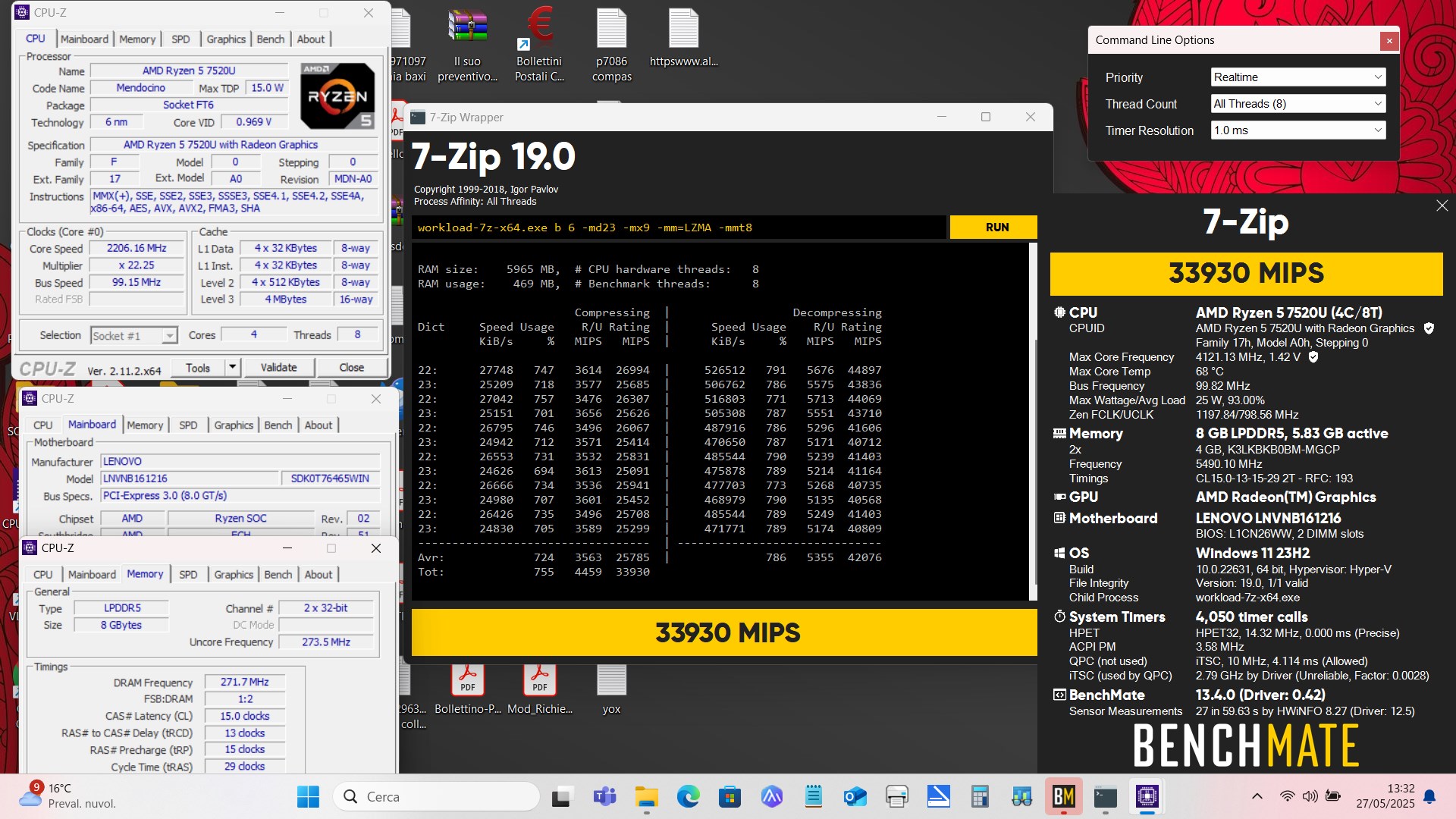This screenshot has height=819, width=1456.
Task: Click the 33930 MIPS result bar in wrapper
Action: [724, 632]
